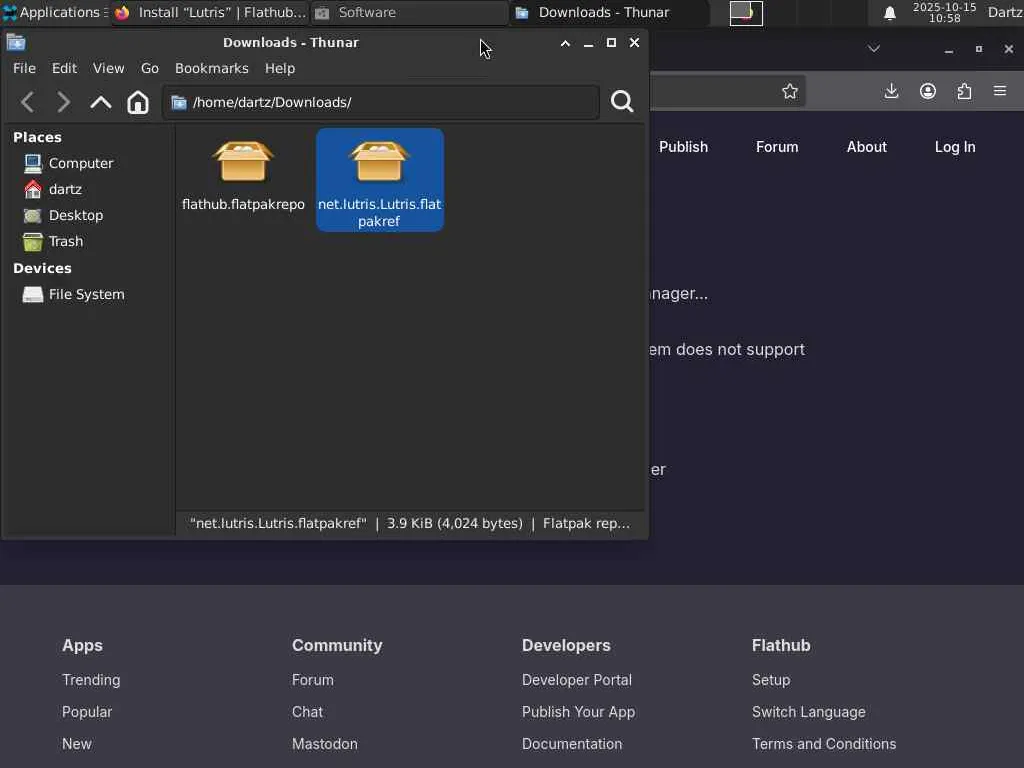Click the date and time clock
Image resolution: width=1024 pixels, height=768 pixels.
coord(944,12)
